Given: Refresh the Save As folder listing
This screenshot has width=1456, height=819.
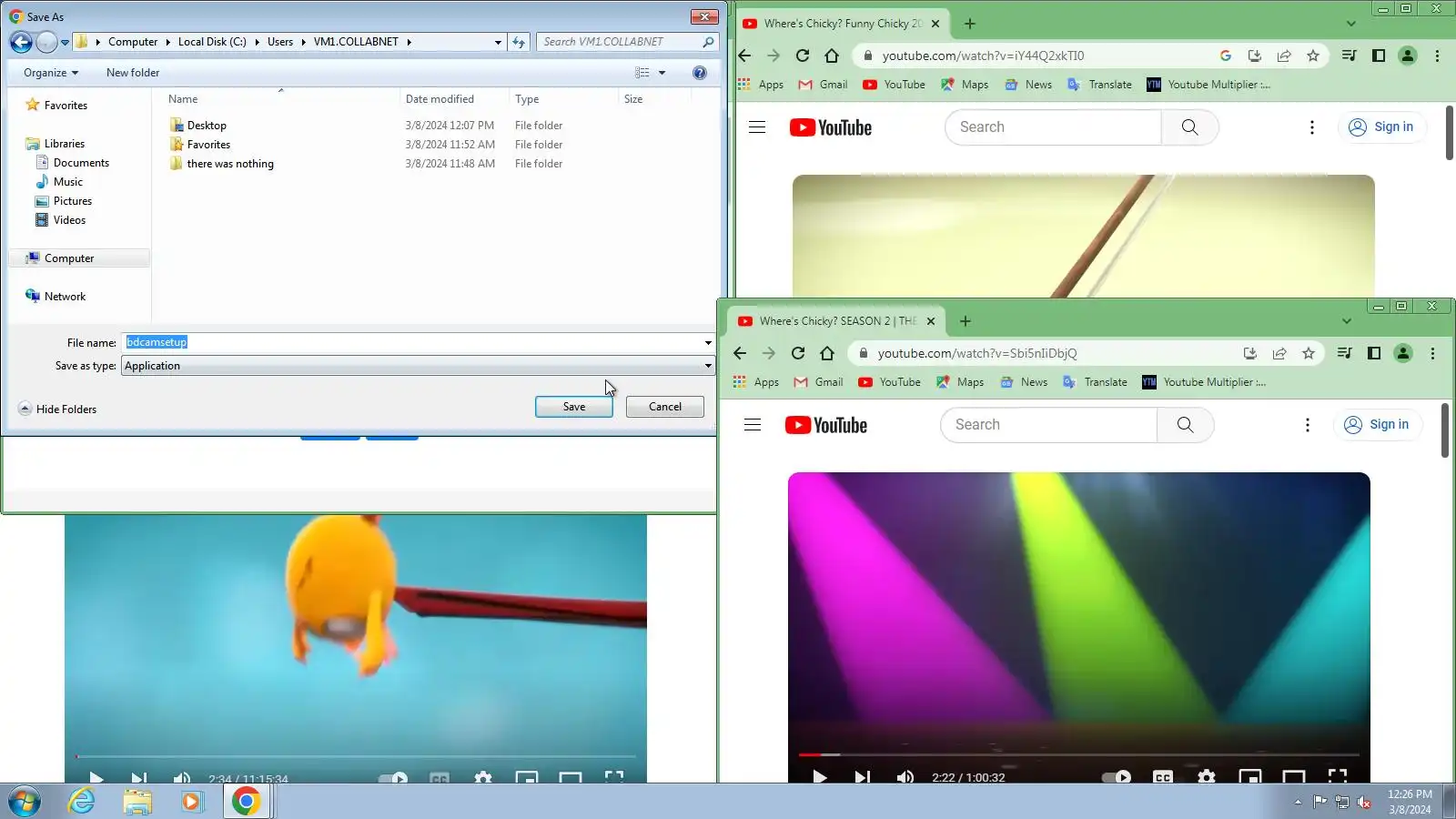Looking at the screenshot, I should pyautogui.click(x=519, y=42).
